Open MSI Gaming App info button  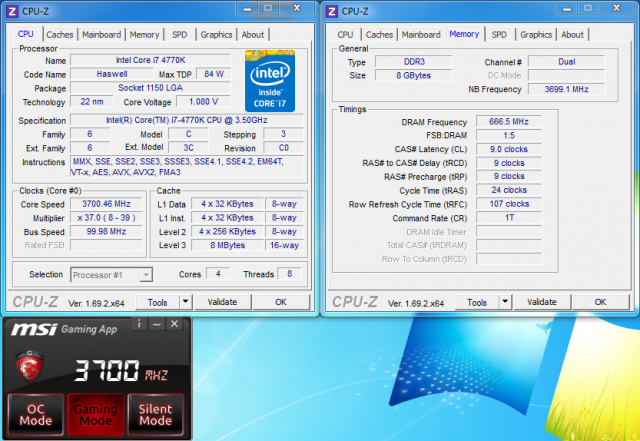click(139, 324)
